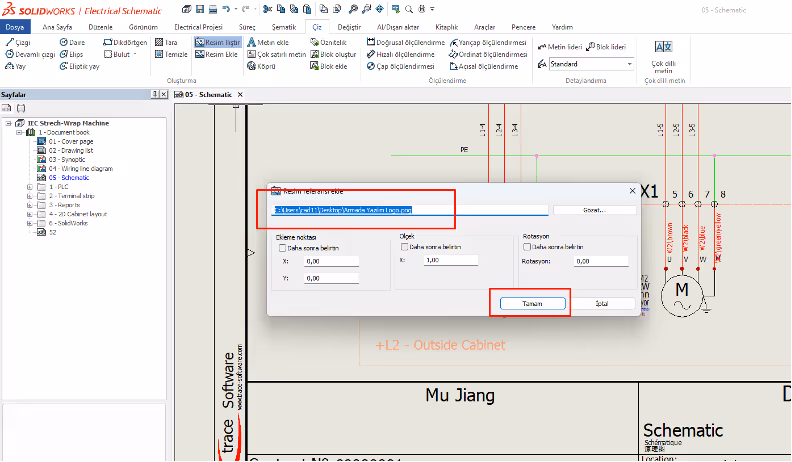Collapse 1 - Document book node
792x462 pixels.
pos(19,132)
